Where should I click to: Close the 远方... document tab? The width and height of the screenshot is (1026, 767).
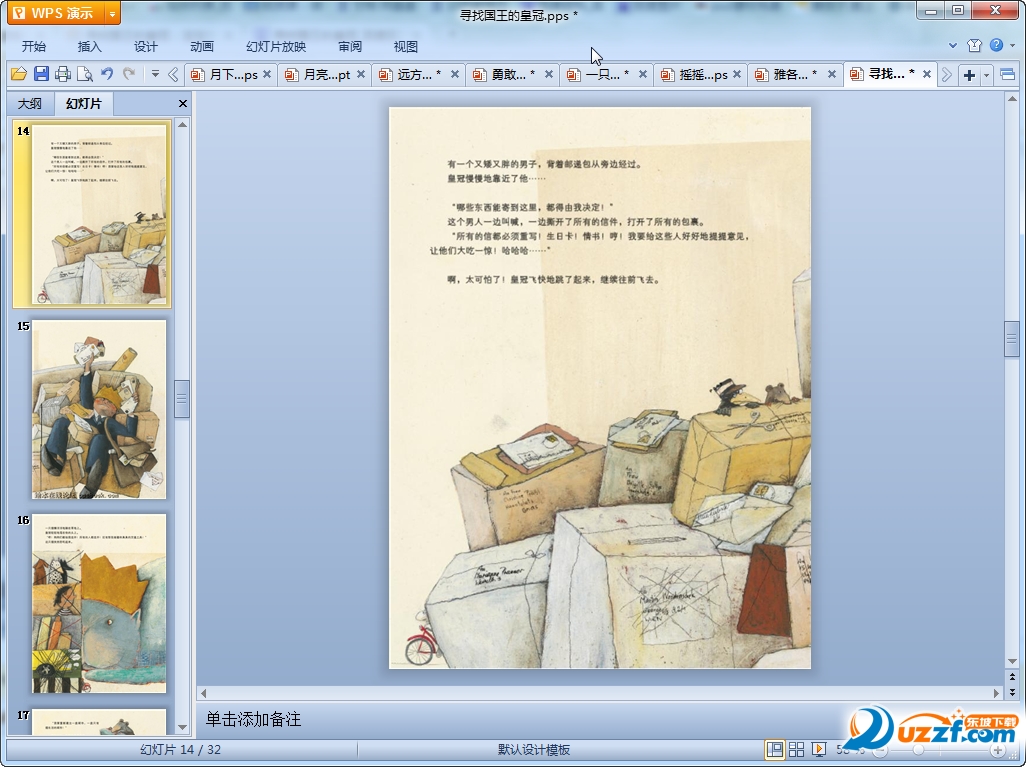[x=455, y=75]
